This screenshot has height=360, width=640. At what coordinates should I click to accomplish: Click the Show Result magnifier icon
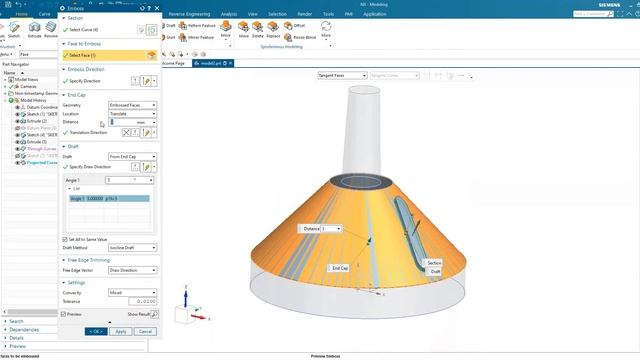[154, 314]
